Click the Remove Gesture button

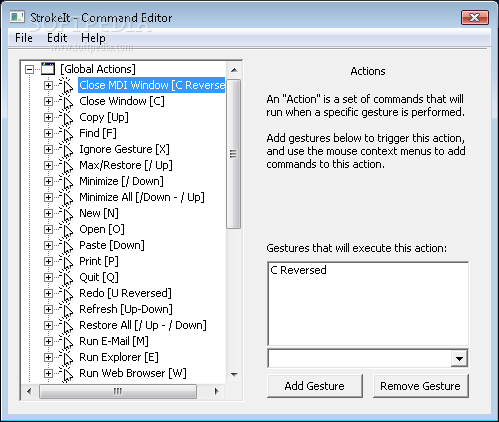(x=421, y=386)
